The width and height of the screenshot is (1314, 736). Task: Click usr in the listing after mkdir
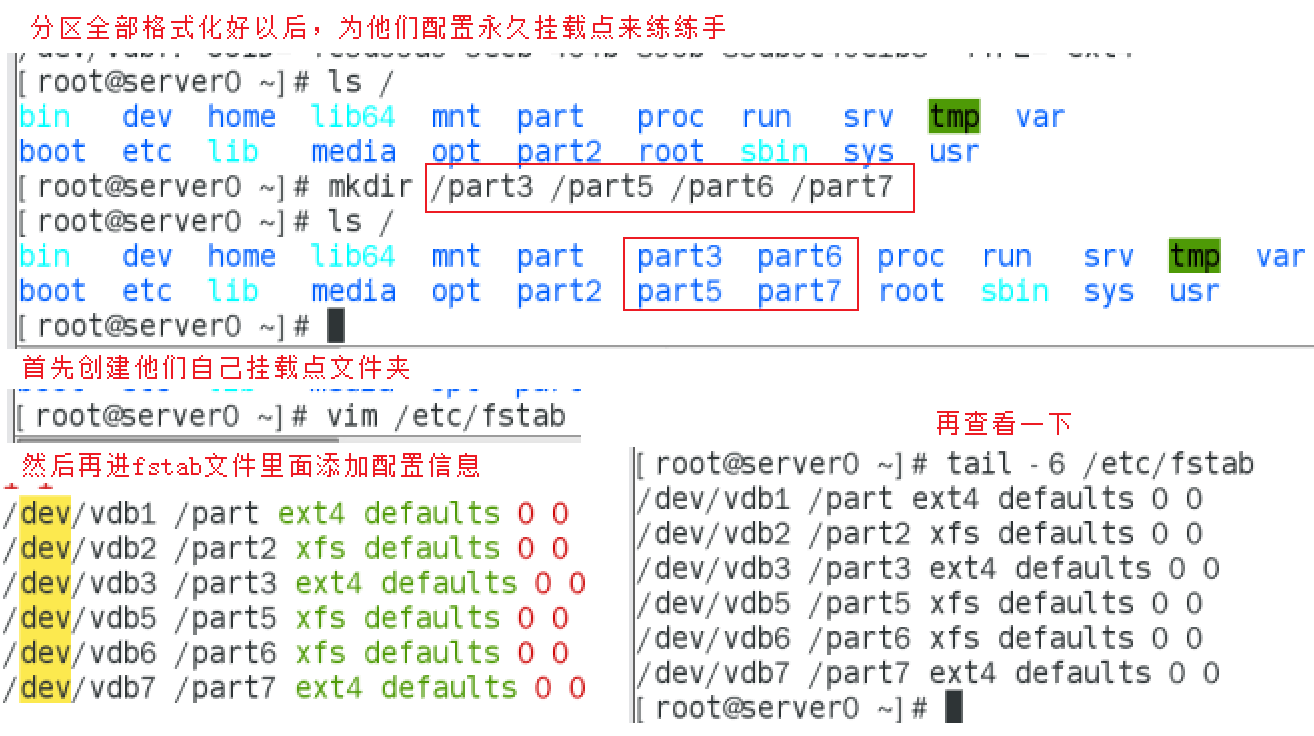coord(1194,293)
